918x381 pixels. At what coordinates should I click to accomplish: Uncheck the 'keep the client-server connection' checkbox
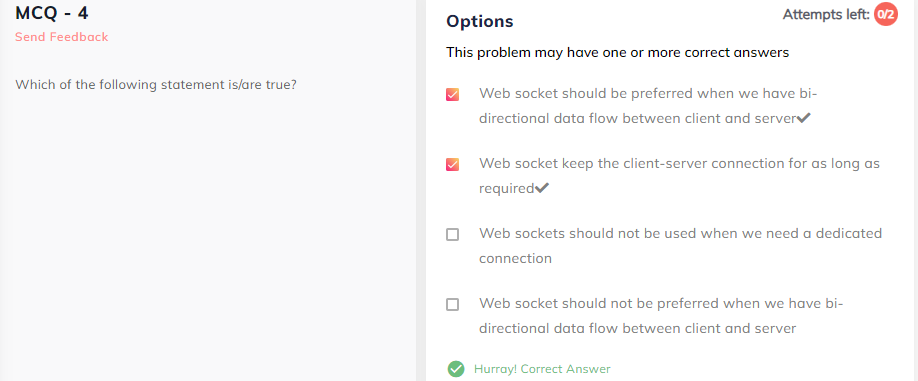[452, 164]
